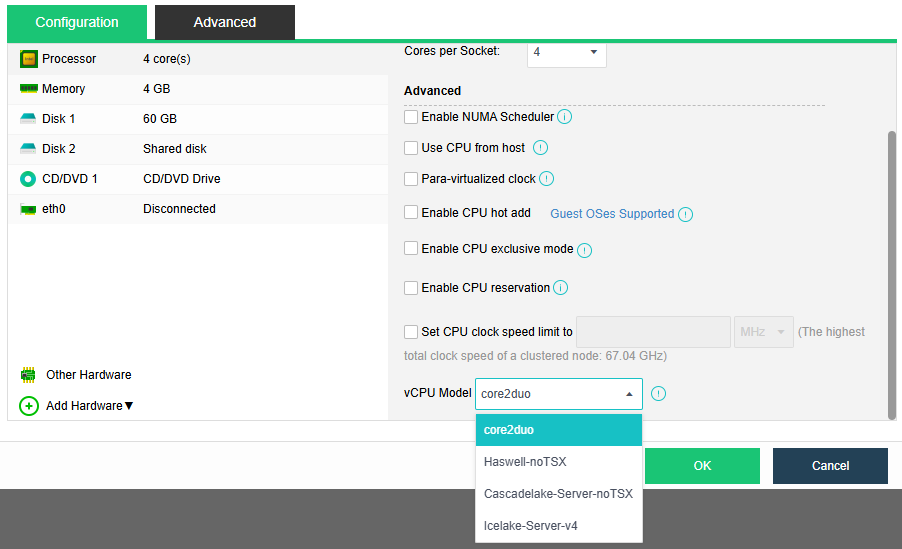This screenshot has width=902, height=549.
Task: Click the Processor chip icon
Action: click(x=28, y=59)
